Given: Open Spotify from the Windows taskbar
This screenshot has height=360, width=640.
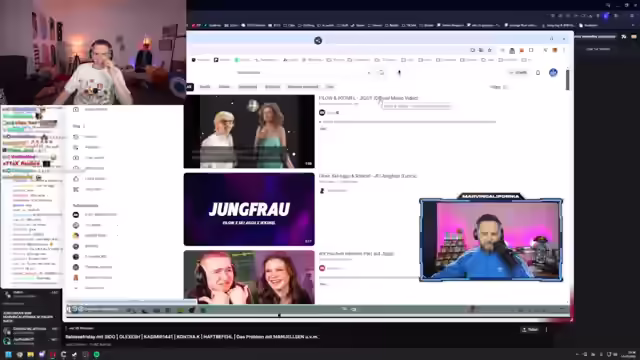Looking at the screenshot, I should point(97,354).
